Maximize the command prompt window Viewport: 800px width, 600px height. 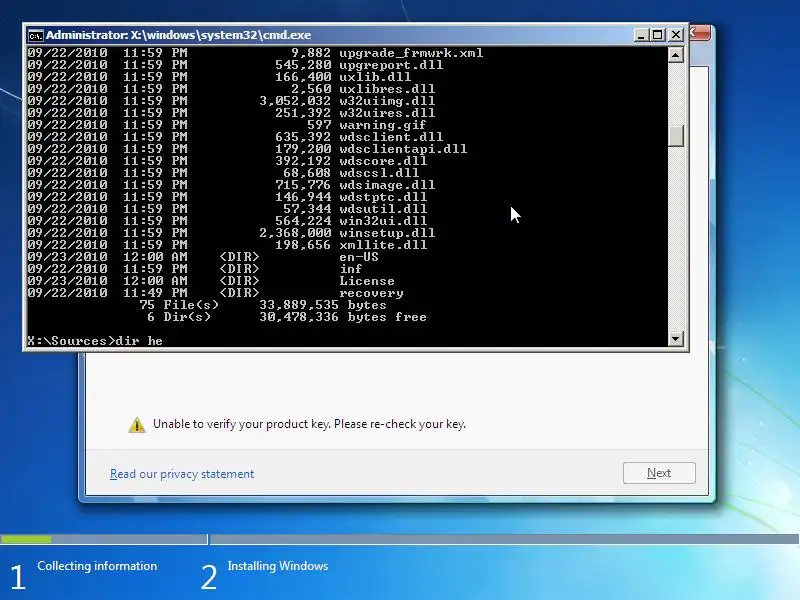(658, 35)
